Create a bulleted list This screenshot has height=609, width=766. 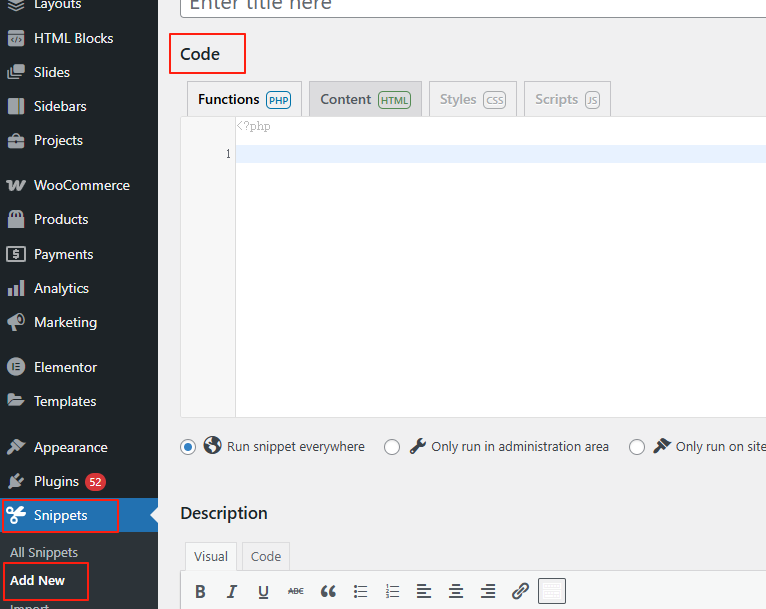[x=360, y=591]
